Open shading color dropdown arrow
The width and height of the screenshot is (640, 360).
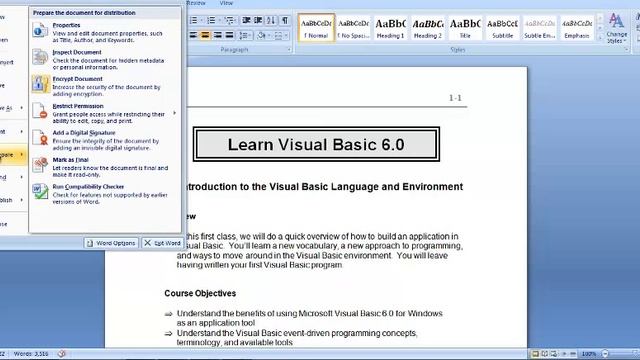(269, 36)
